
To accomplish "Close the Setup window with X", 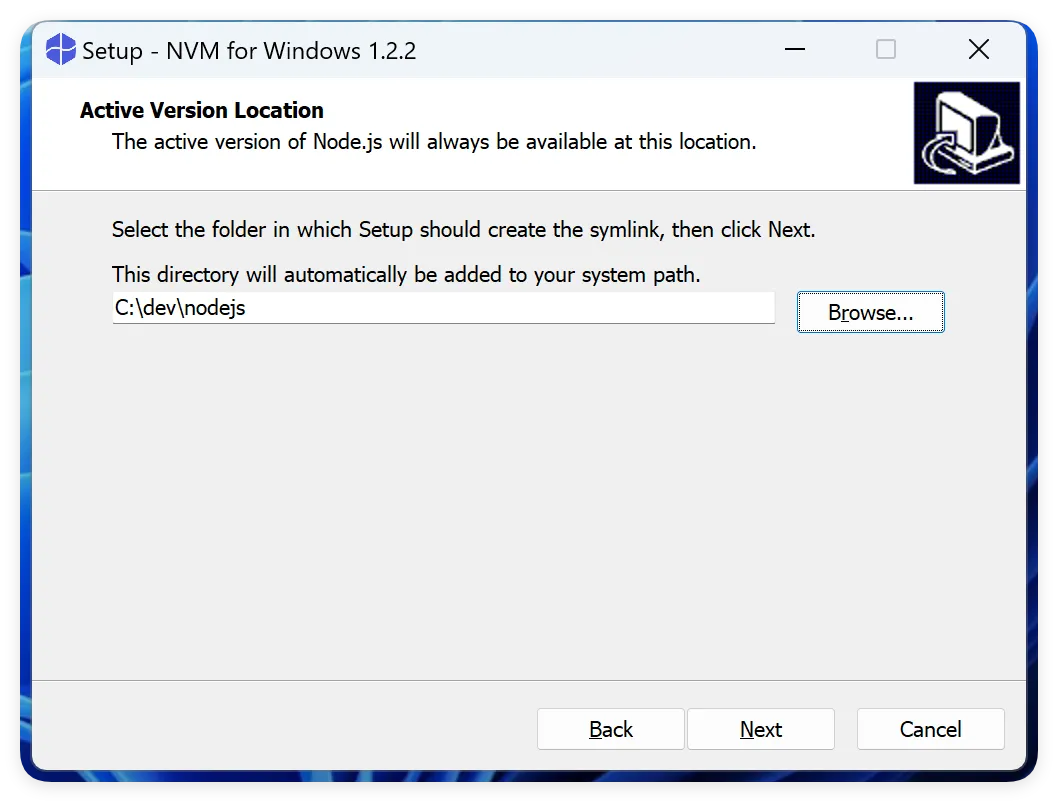I will (978, 49).
